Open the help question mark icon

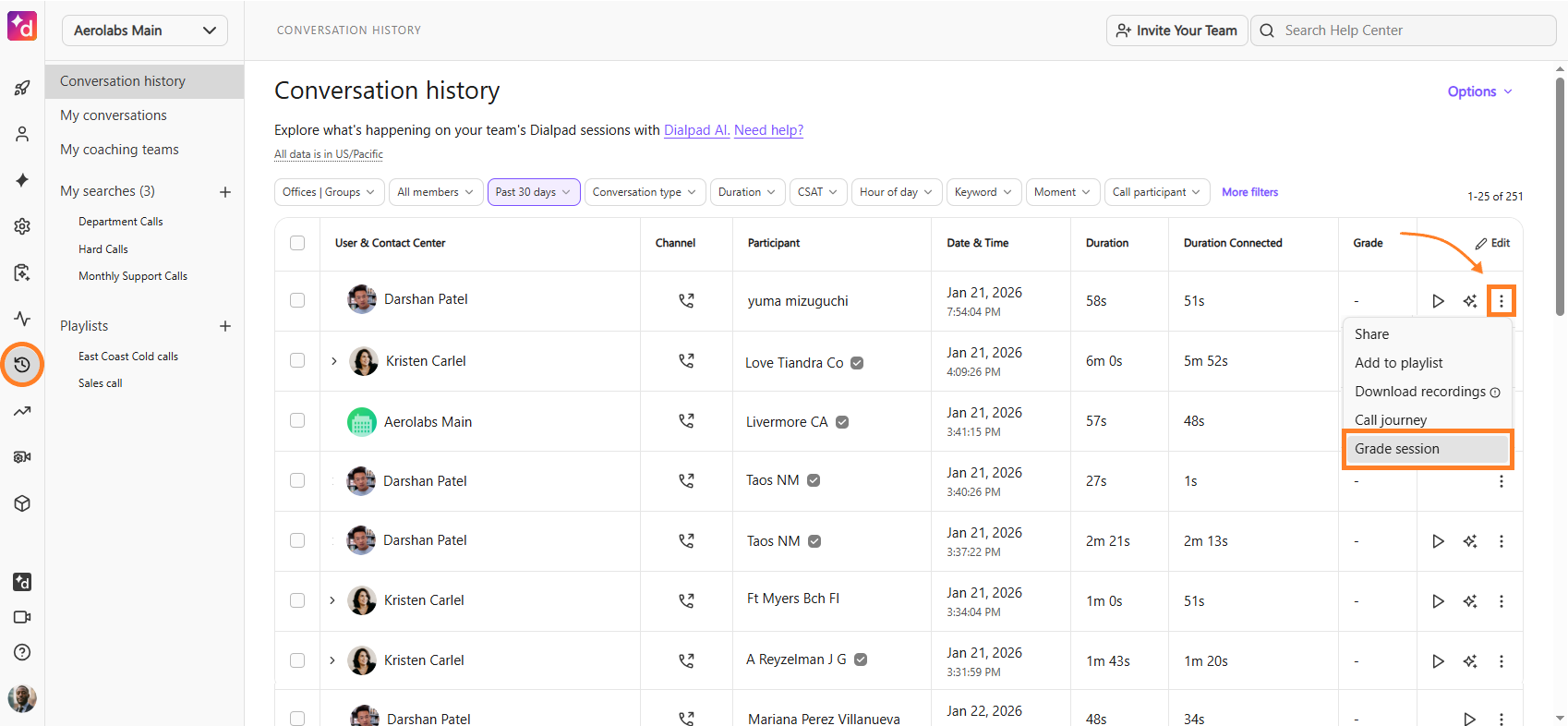coord(22,652)
